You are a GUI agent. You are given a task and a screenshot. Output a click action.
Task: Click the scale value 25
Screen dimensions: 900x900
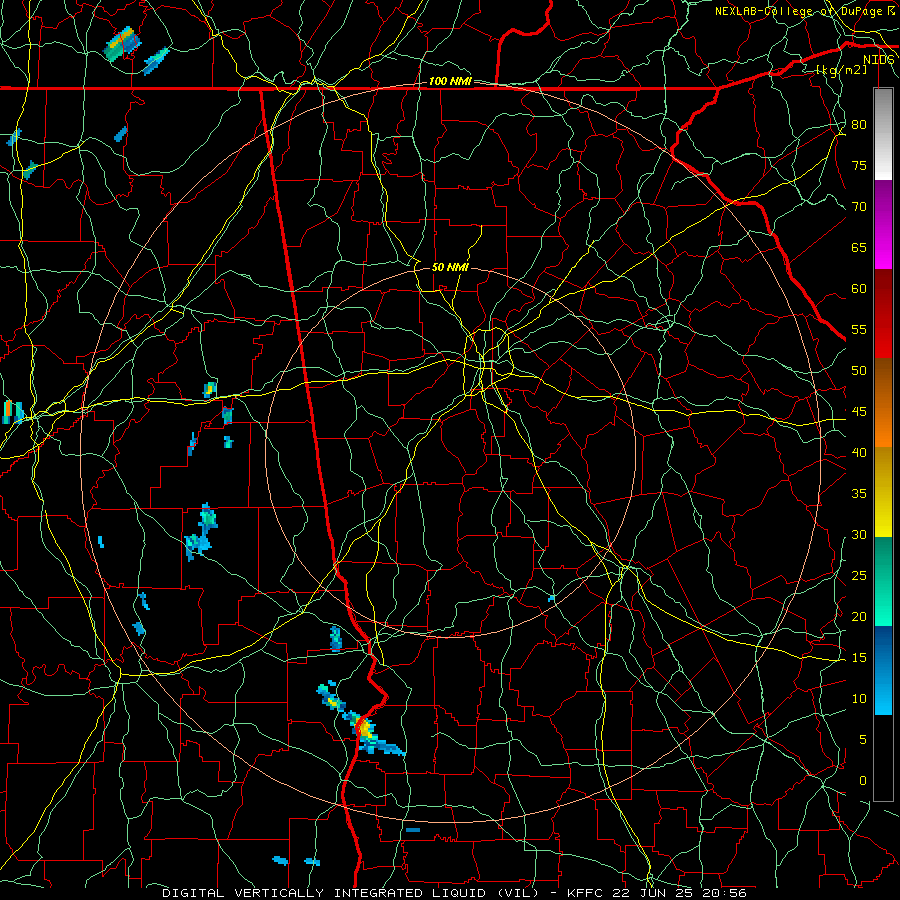[x=859, y=576]
